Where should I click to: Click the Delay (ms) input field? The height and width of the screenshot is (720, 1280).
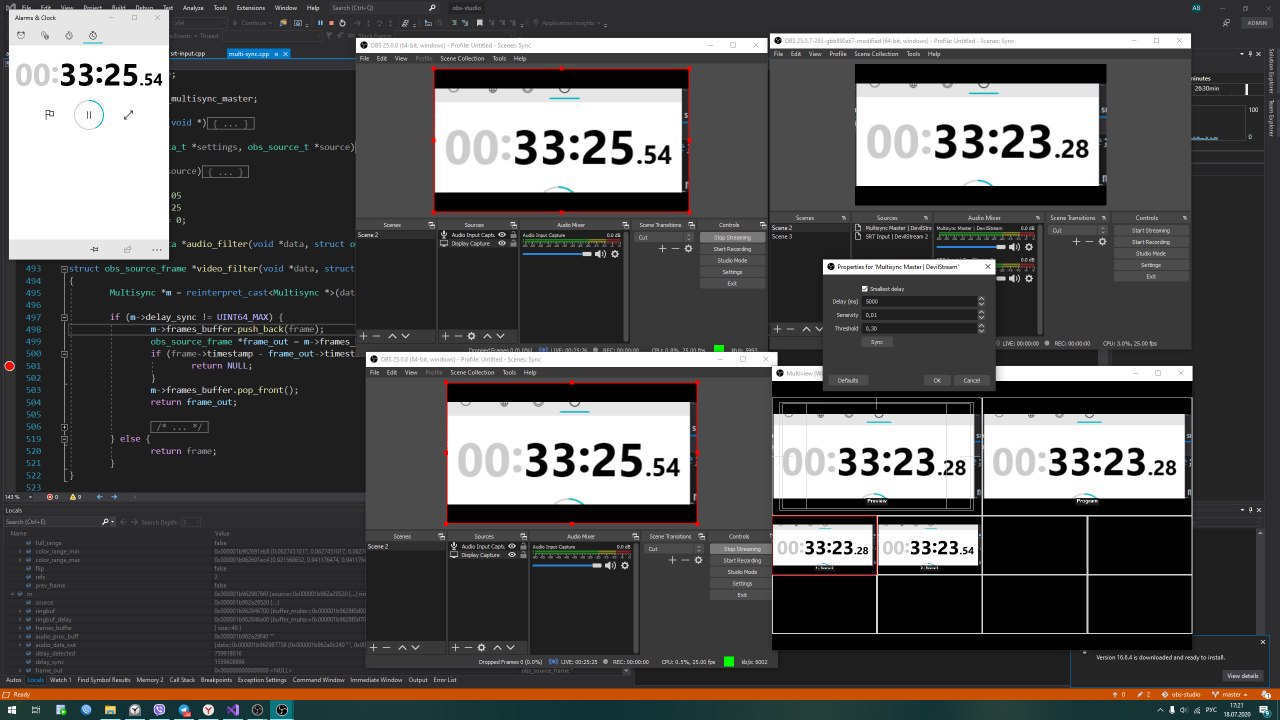tap(920, 301)
